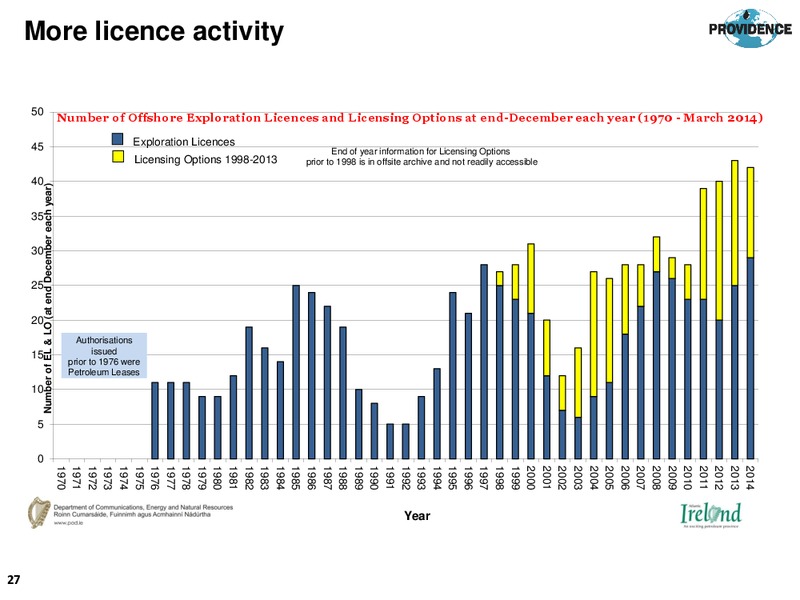Click the yellow segment of the 2012 bar
800x600 pixels.
719,251
